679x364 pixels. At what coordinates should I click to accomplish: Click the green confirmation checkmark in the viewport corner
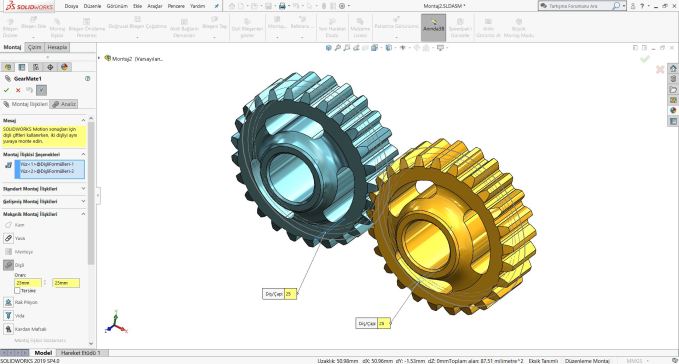click(645, 58)
